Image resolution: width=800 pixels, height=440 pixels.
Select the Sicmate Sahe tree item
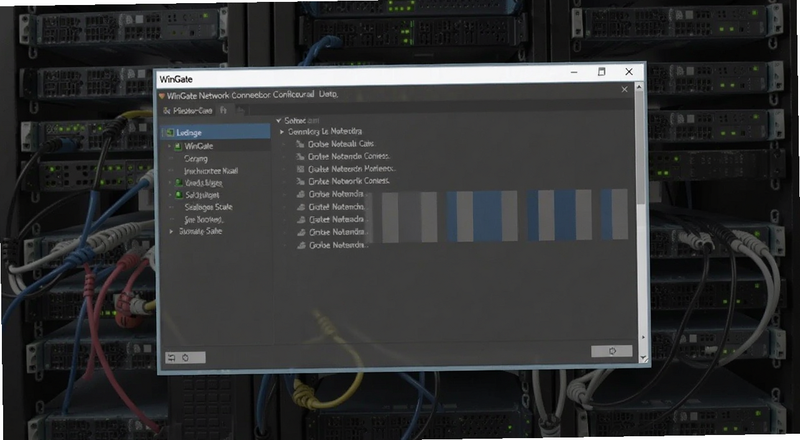200,232
